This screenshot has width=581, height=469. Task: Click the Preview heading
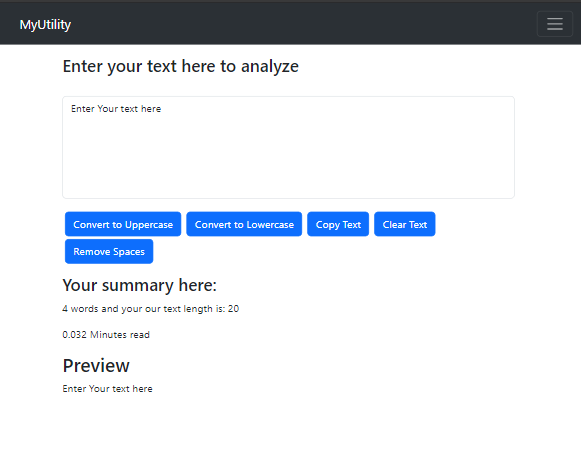click(96, 366)
